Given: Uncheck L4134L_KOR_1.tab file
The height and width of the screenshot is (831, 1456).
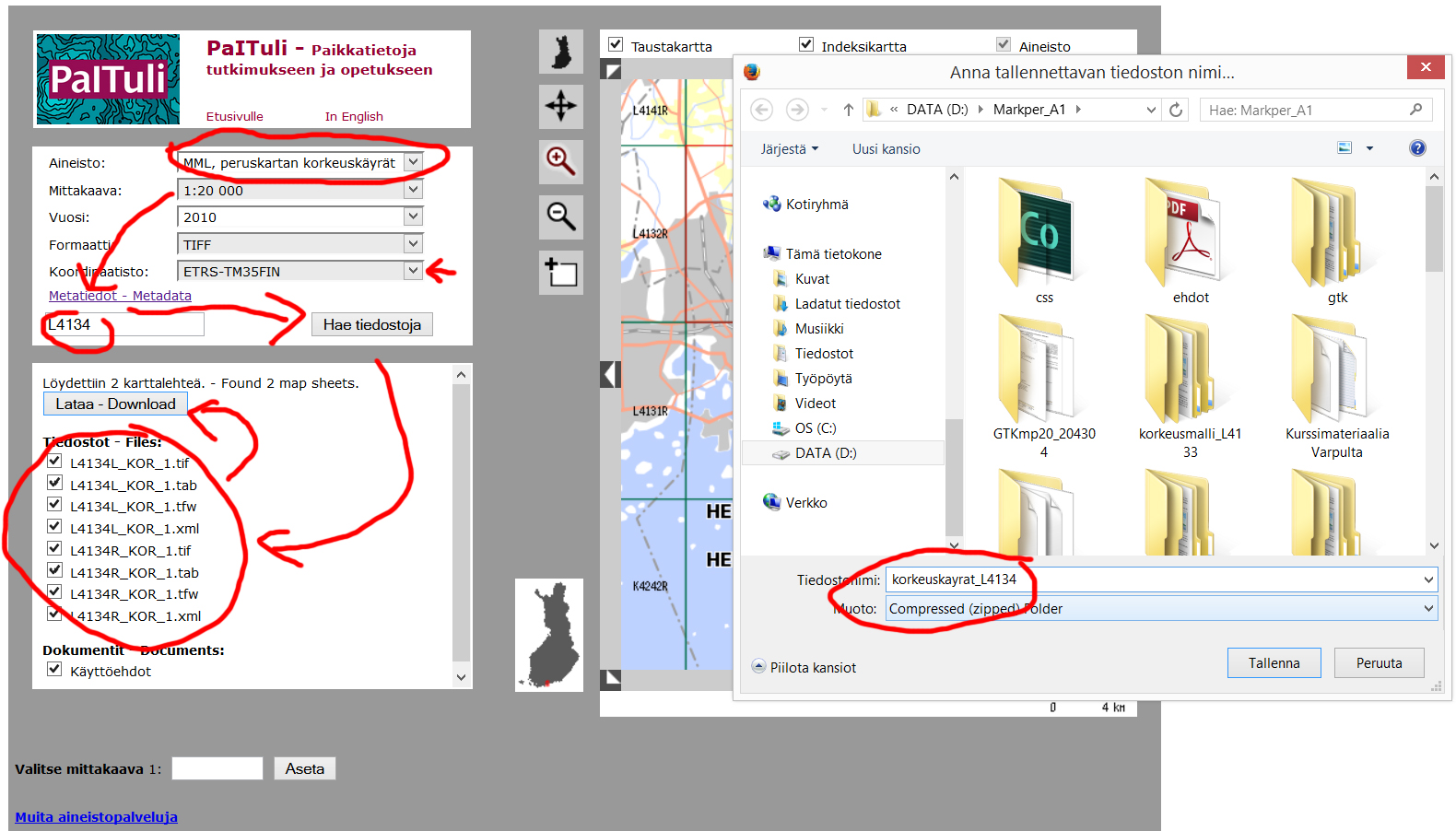Looking at the screenshot, I should pos(54,483).
